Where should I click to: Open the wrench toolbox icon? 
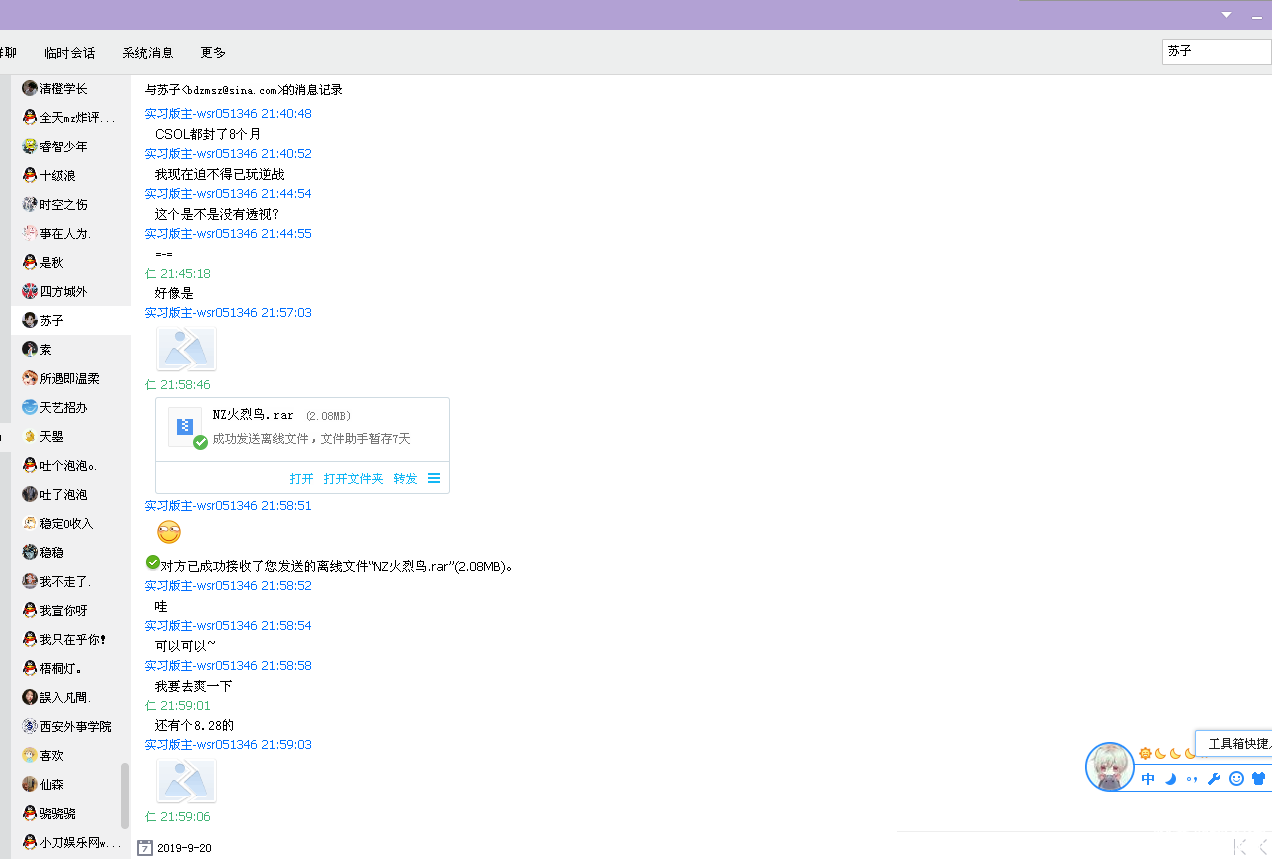(x=1214, y=779)
